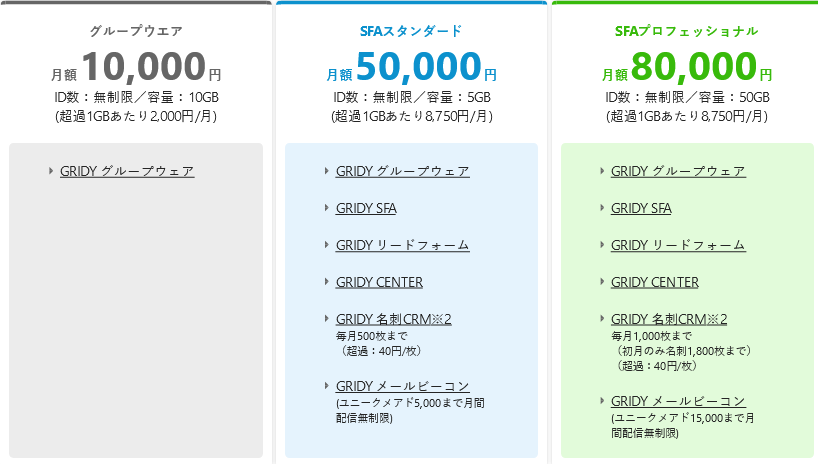Open GRIDY メールビーコン in SFAスタンダード plan
The height and width of the screenshot is (464, 818).
(x=403, y=386)
